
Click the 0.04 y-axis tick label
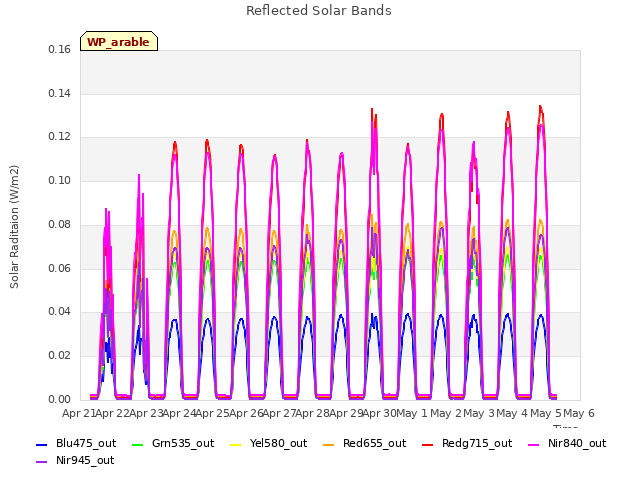coord(60,311)
